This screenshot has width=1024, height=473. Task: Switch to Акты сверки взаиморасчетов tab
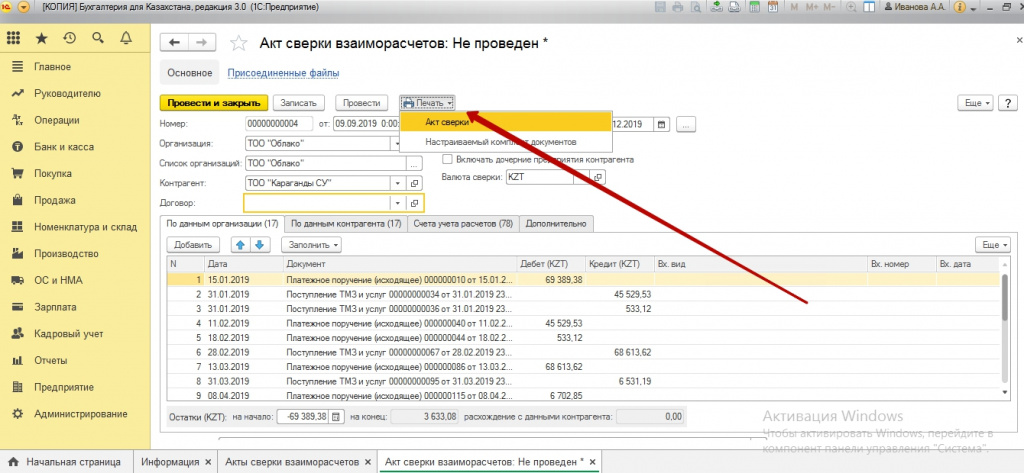[x=291, y=462]
